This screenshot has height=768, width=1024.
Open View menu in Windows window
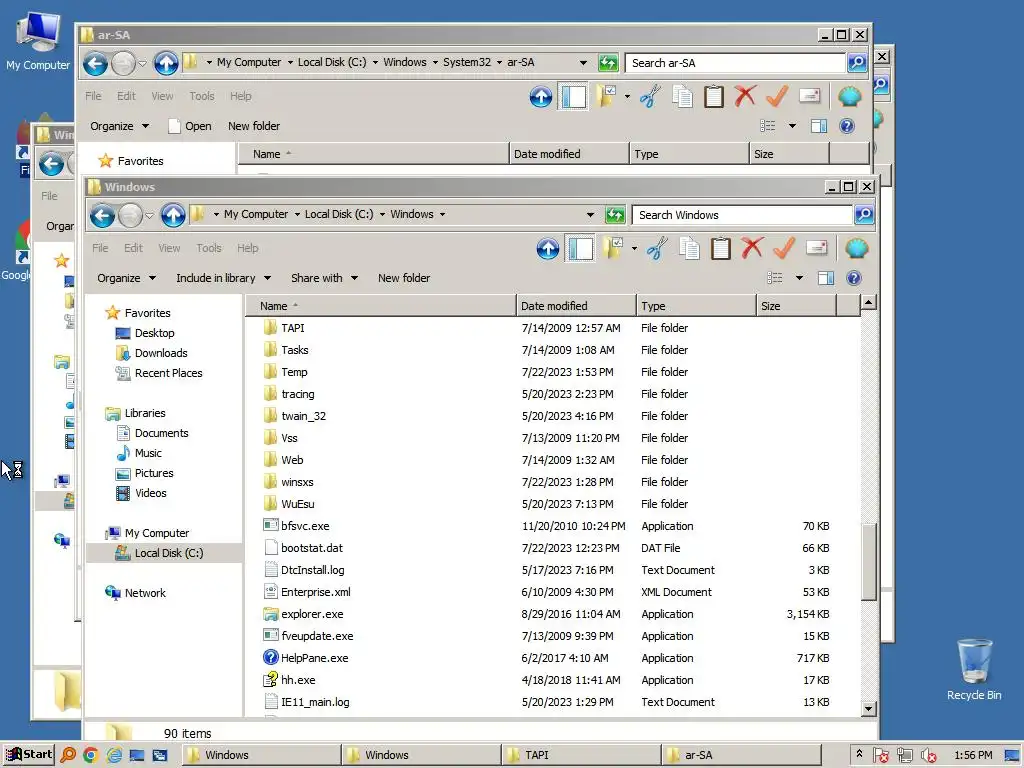[169, 248]
